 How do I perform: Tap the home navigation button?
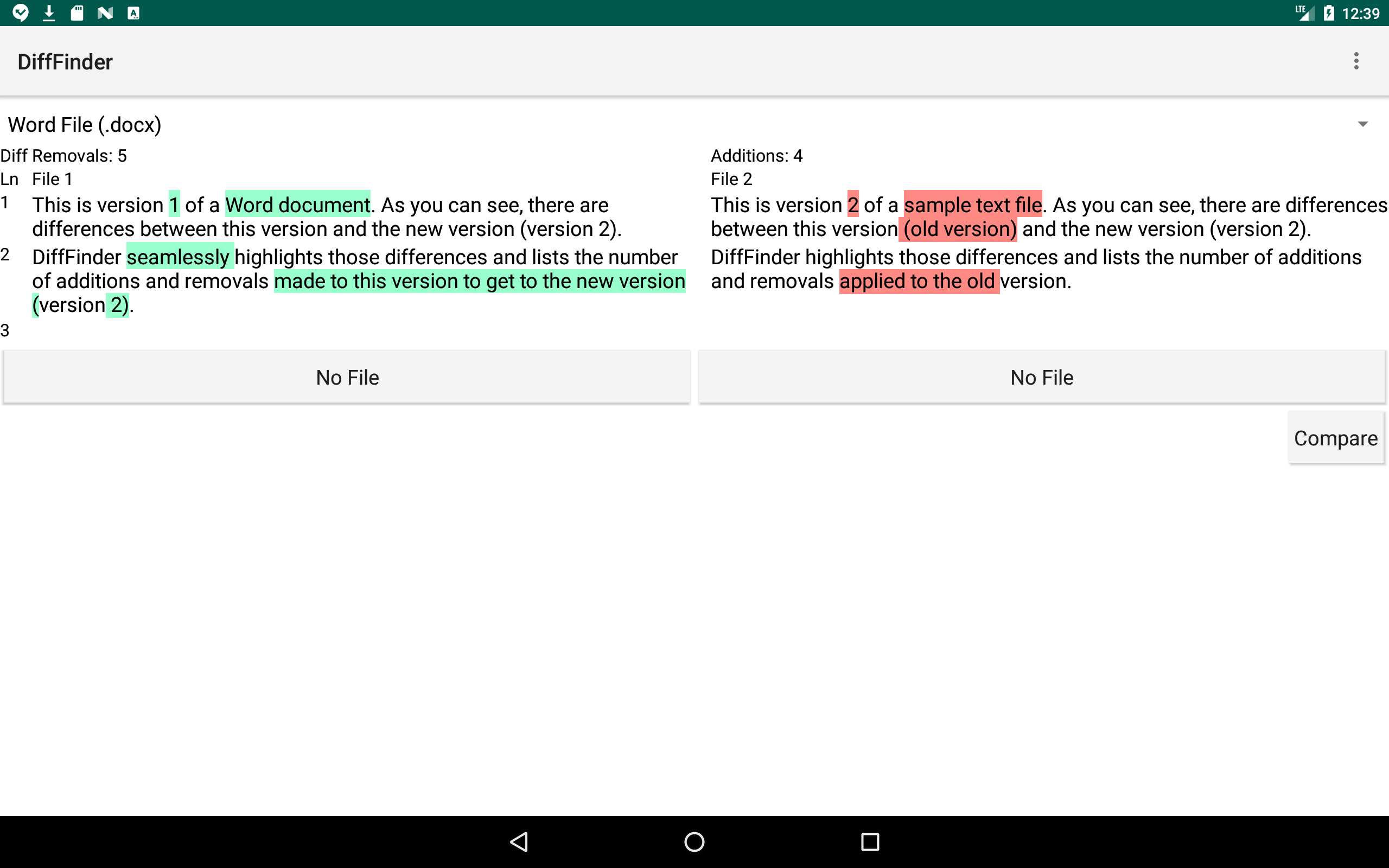694,841
